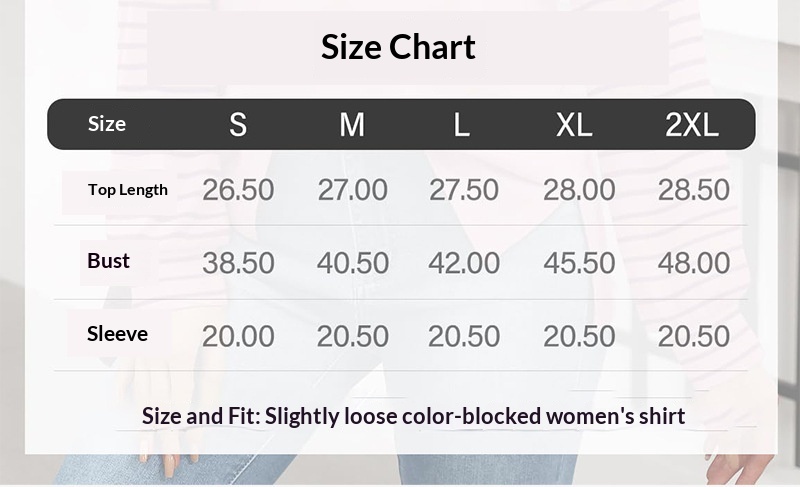This screenshot has width=800, height=487.
Task: Click Sleeve value 20.00 for size S
Action: pyautogui.click(x=238, y=336)
